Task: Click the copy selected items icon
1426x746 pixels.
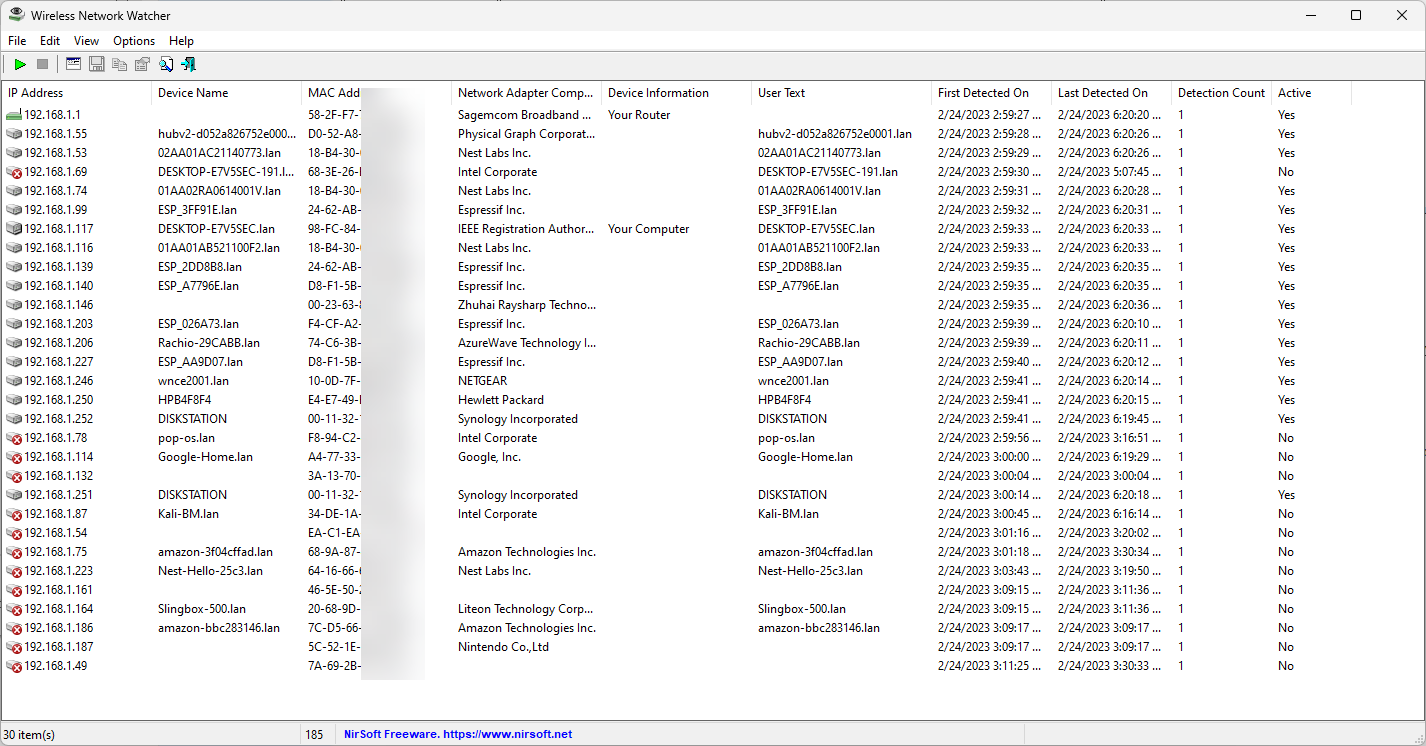Action: [120, 65]
